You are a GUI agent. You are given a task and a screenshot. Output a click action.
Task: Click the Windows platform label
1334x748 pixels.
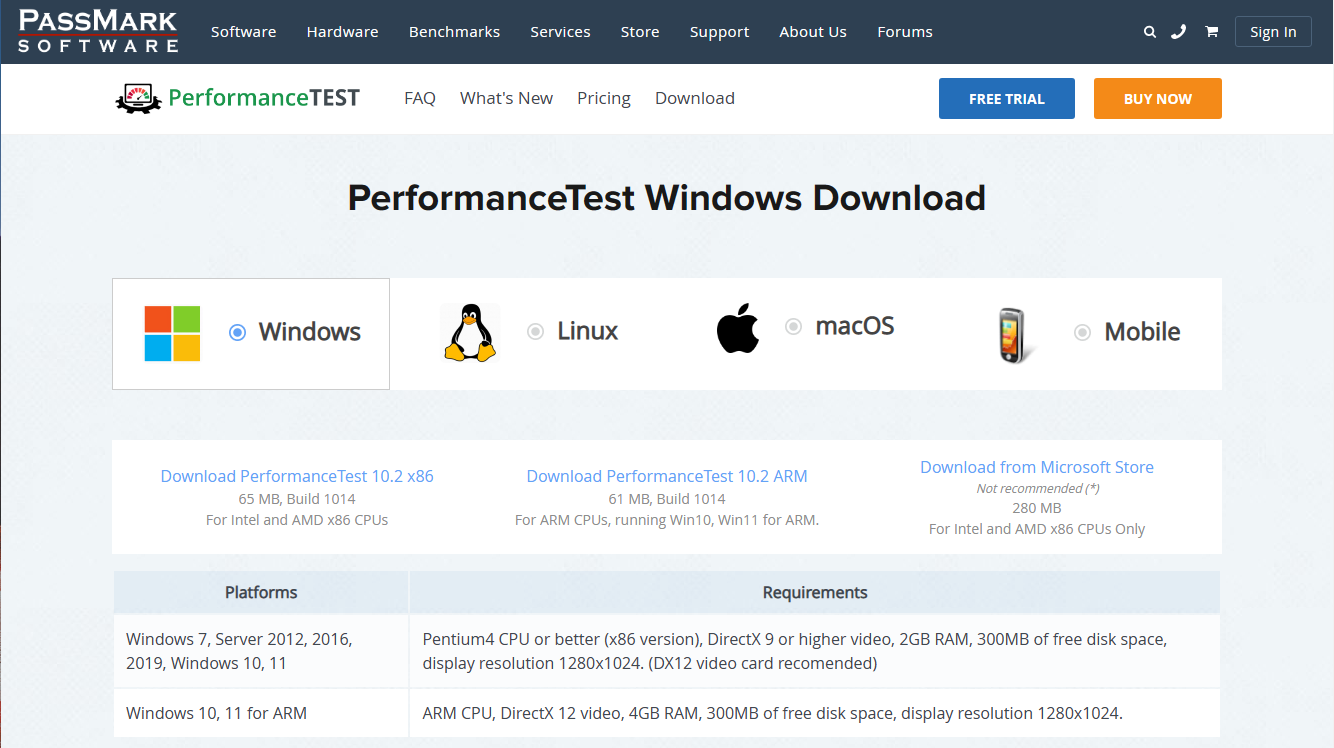pos(310,332)
